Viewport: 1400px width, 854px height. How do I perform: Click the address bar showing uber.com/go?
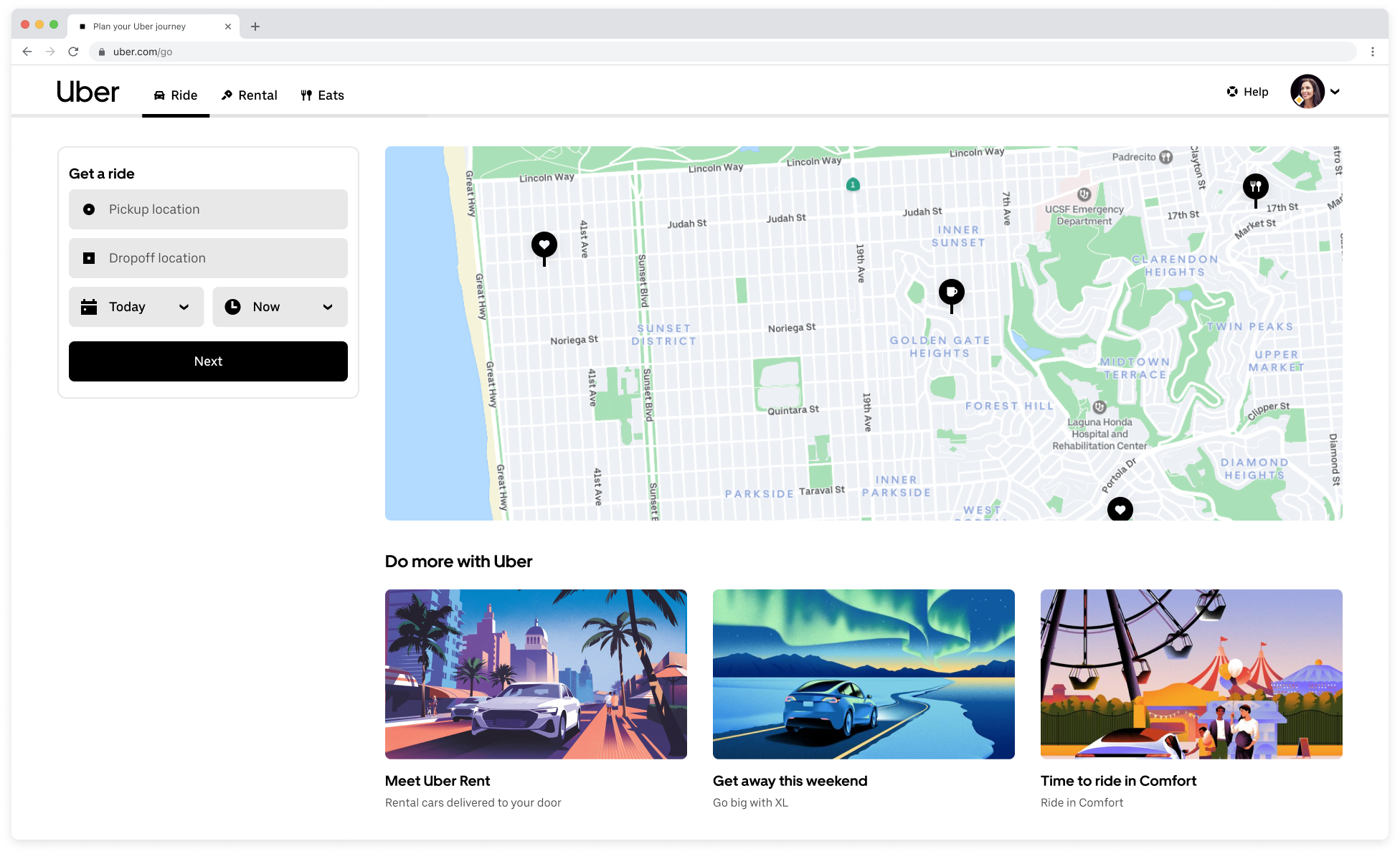(x=723, y=52)
